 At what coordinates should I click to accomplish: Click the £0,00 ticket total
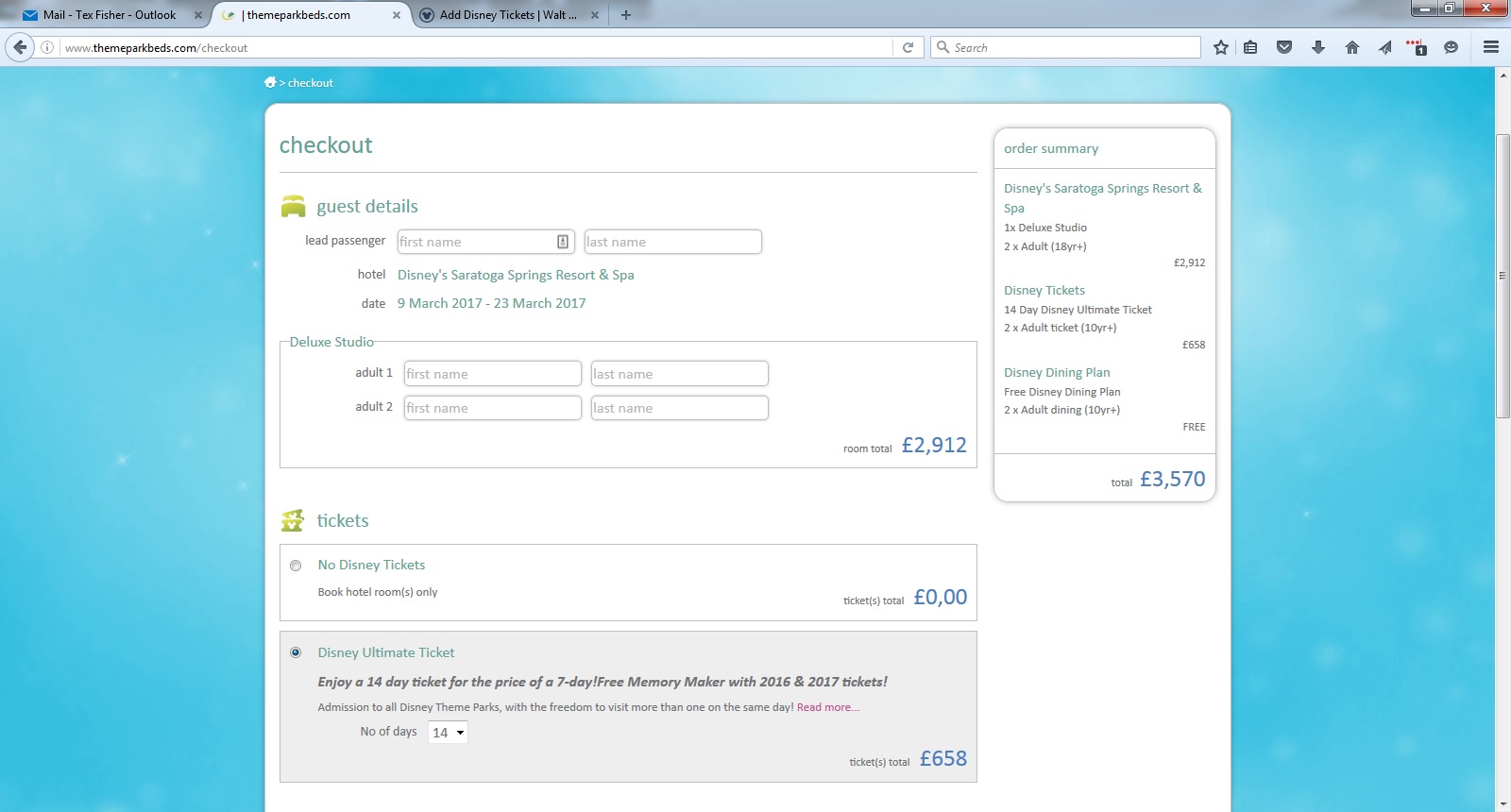tap(941, 597)
